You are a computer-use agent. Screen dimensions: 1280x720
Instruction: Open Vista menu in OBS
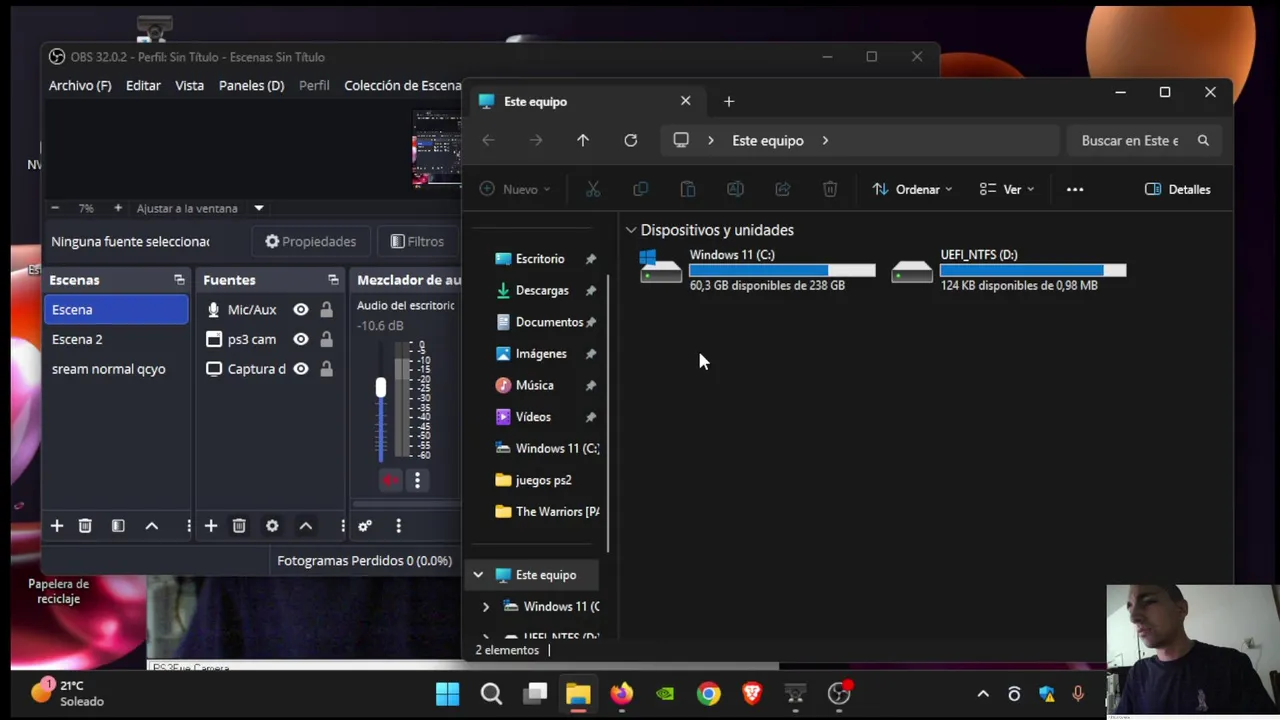pyautogui.click(x=189, y=86)
